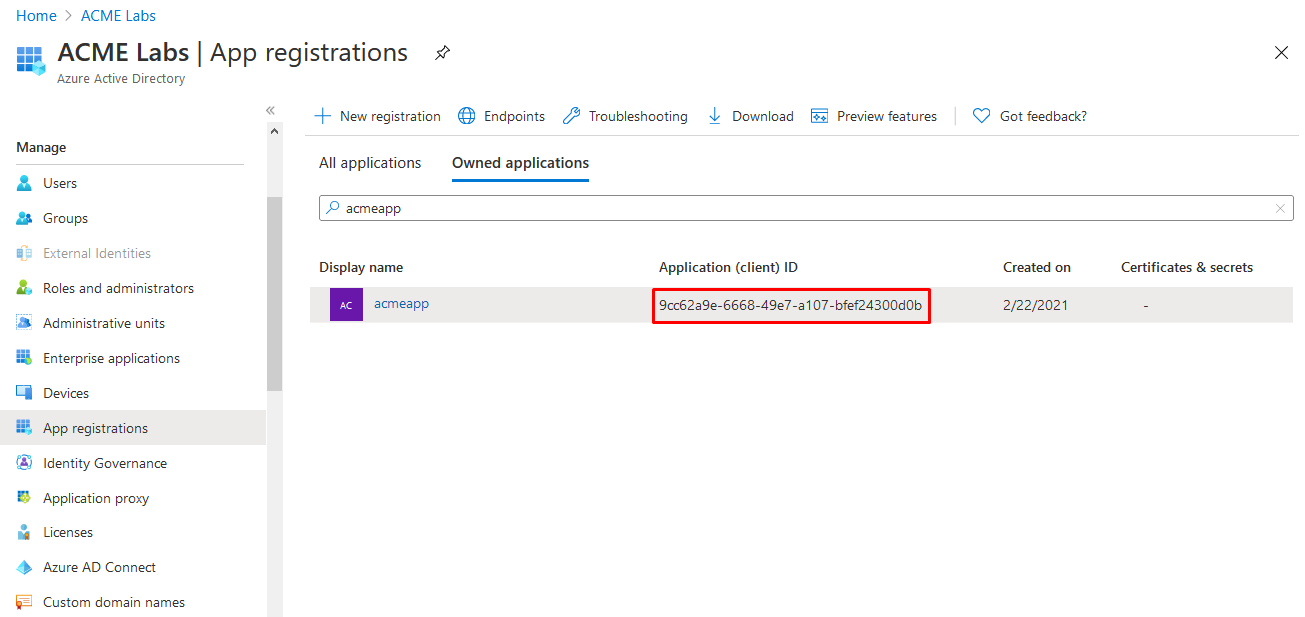Switch to the All applications tab
This screenshot has width=1305, height=617.
(x=370, y=163)
